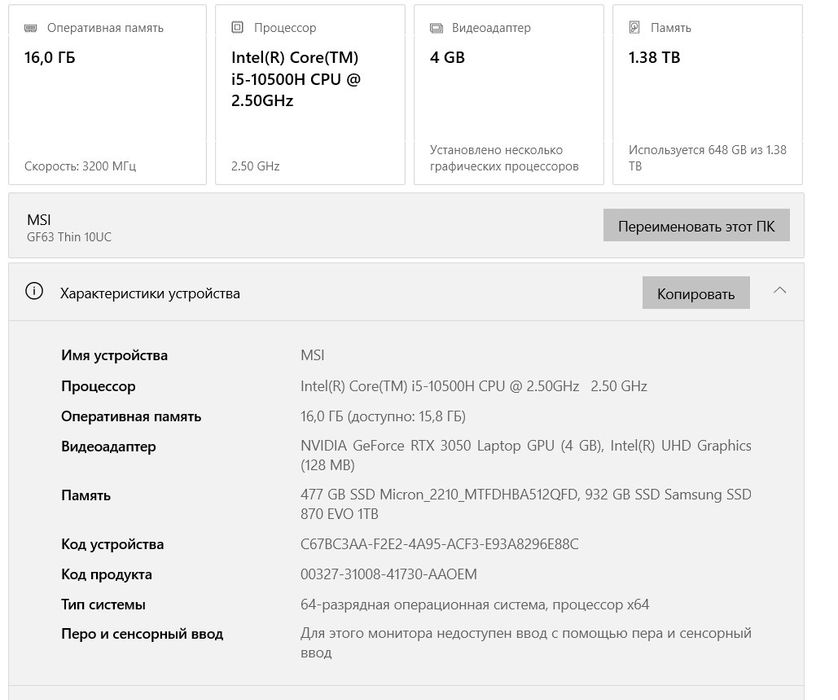Open the Видеоадаптер 4 GB card
838x700 pixels.
coord(509,95)
